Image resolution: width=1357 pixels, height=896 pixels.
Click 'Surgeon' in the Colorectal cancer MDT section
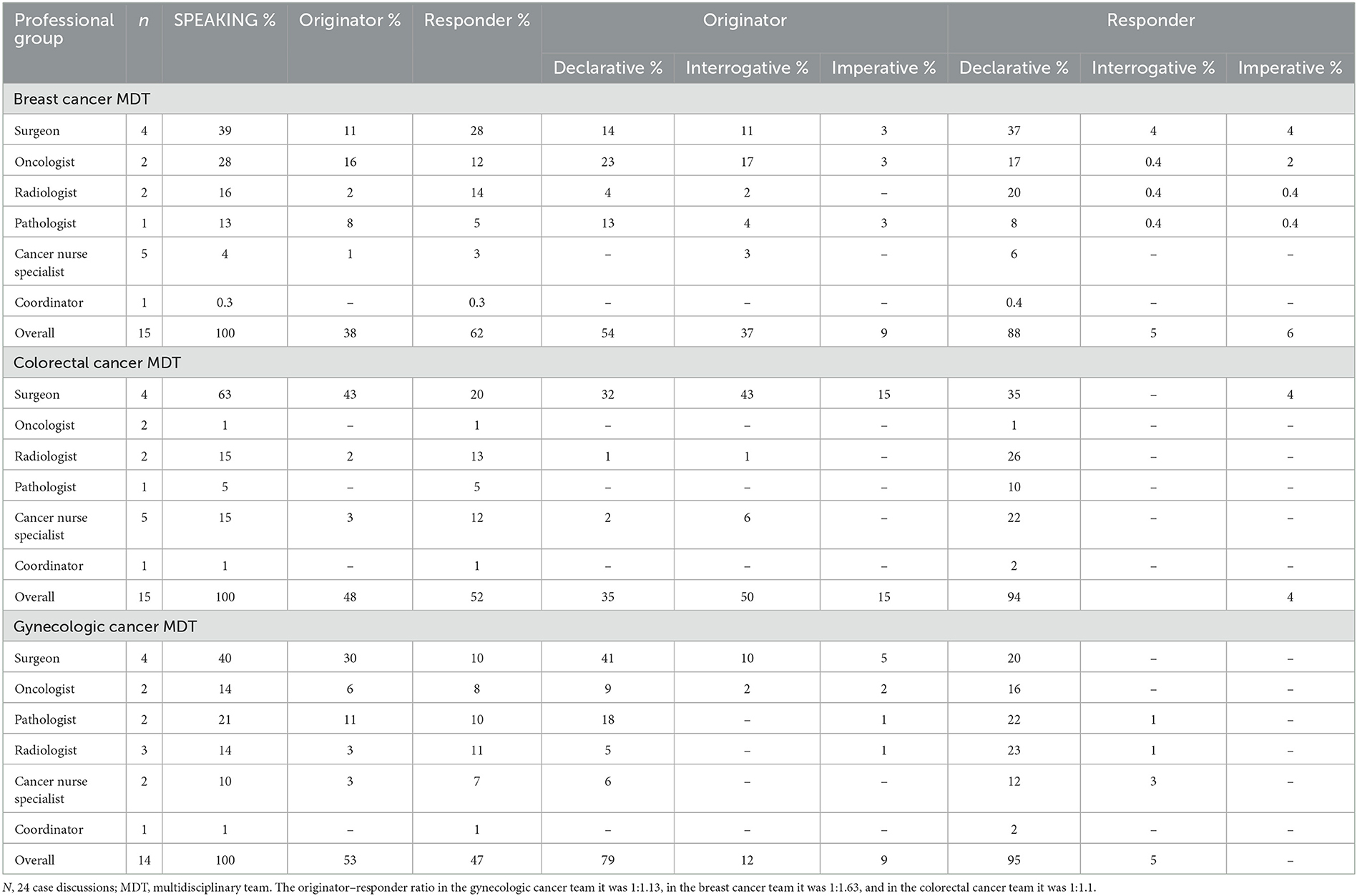pyautogui.click(x=37, y=395)
